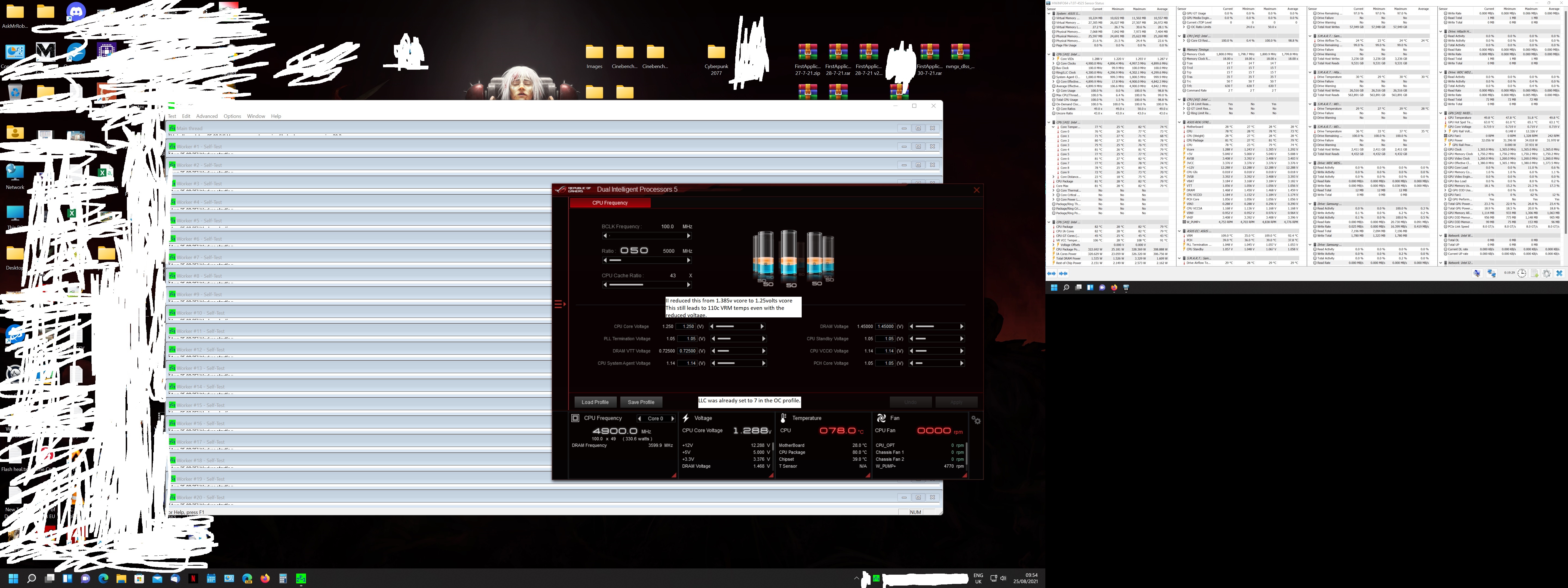Select the Core Max row in HWiNFO
The width and height of the screenshot is (1568, 588).
[x=1110, y=186]
